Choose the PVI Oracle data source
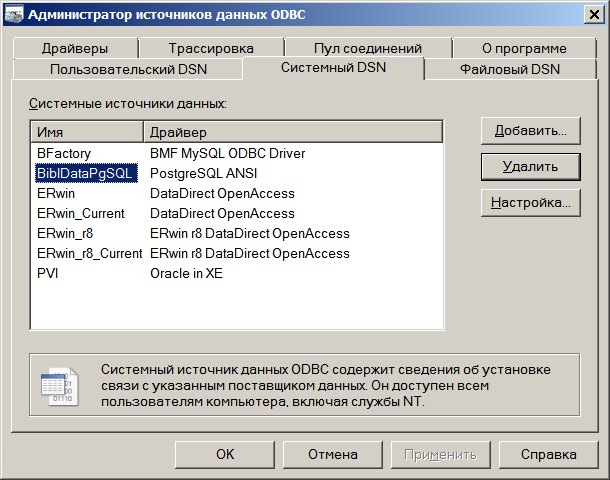The width and height of the screenshot is (610, 480). tap(47, 273)
